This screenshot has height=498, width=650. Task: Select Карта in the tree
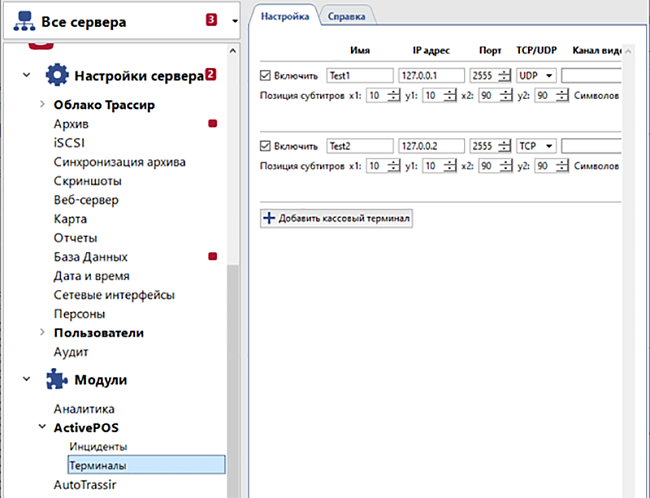70,219
